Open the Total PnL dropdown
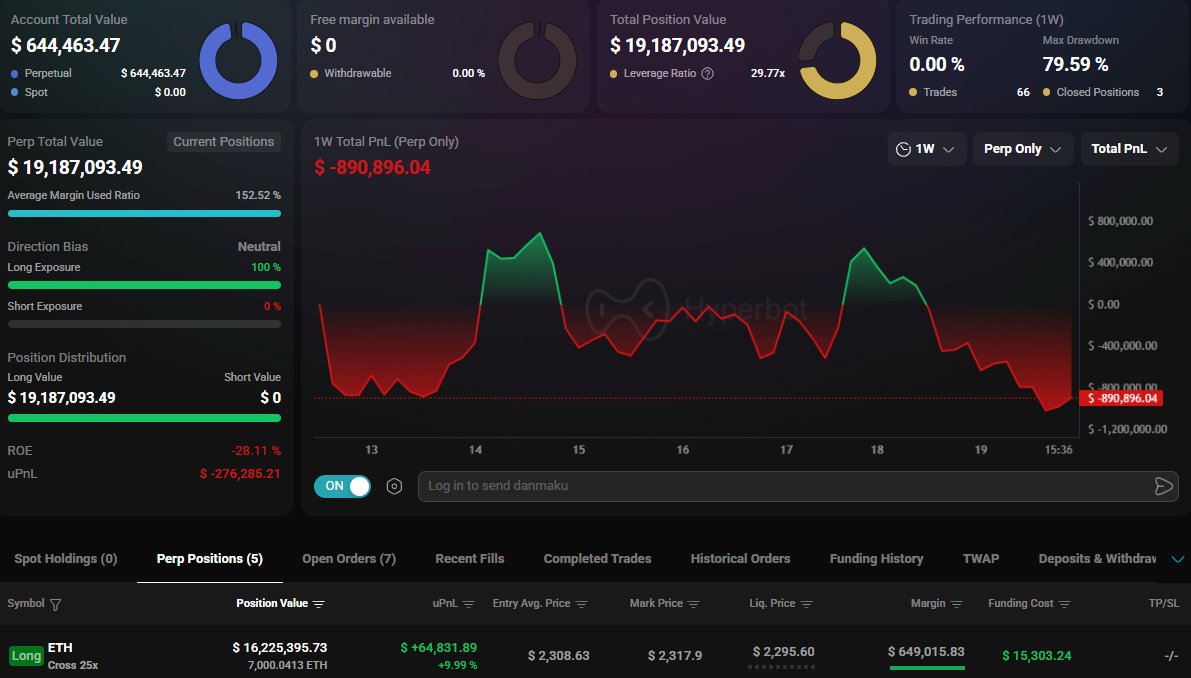Screen dimensions: 1191x678 click(1129, 148)
